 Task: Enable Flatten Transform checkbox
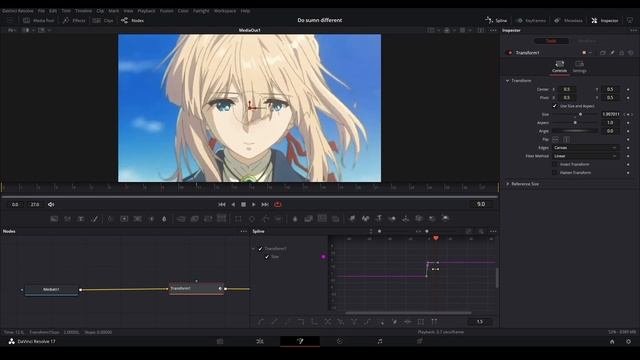pyautogui.click(x=555, y=173)
